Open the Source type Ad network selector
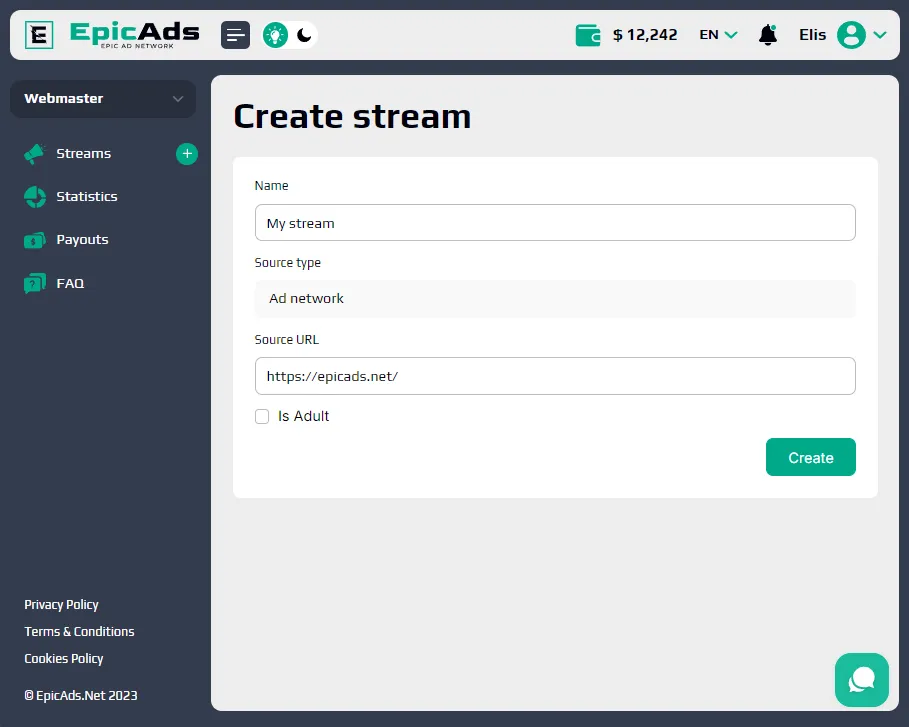Viewport: 909px width, 727px height. (x=555, y=299)
